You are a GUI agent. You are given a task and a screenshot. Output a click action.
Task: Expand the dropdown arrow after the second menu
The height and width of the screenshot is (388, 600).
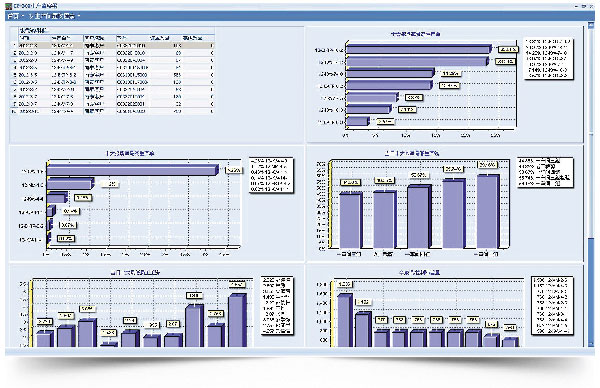pyautogui.click(x=79, y=16)
